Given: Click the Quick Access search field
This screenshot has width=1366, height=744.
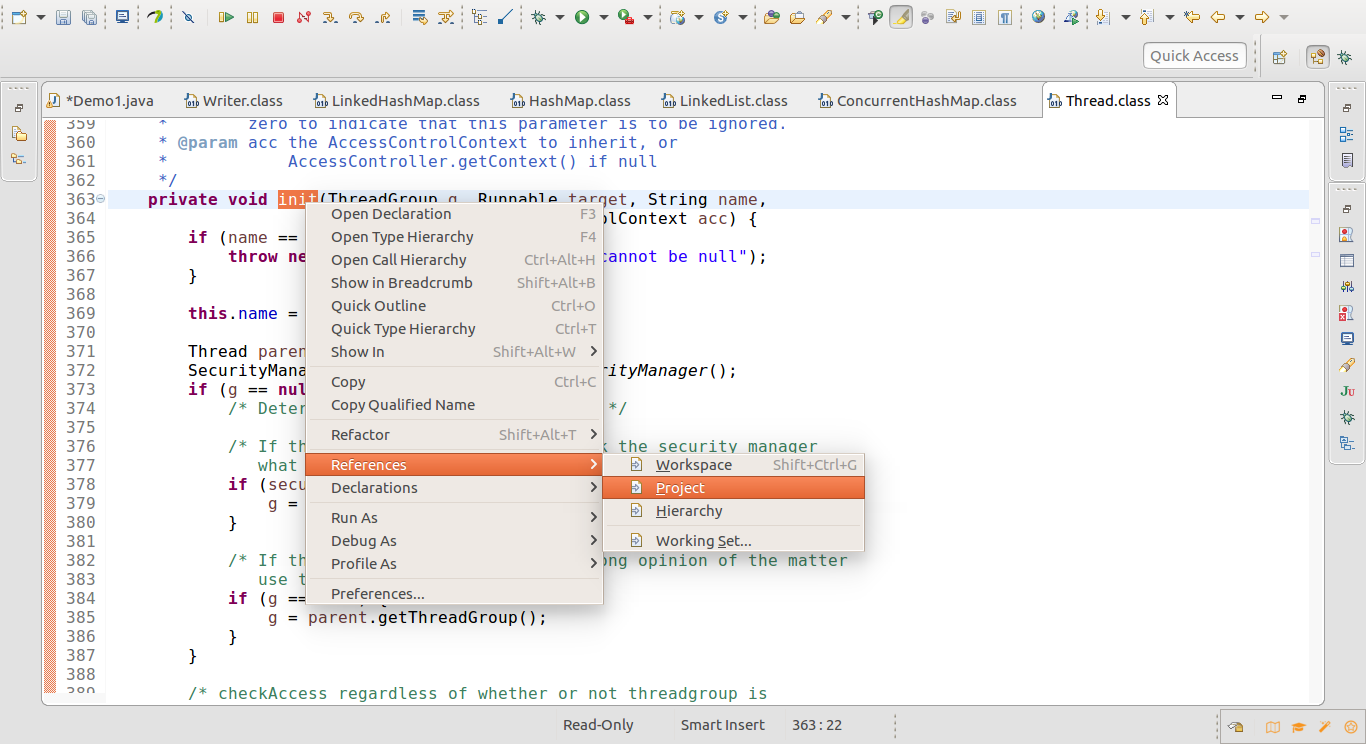Looking at the screenshot, I should point(1194,56).
